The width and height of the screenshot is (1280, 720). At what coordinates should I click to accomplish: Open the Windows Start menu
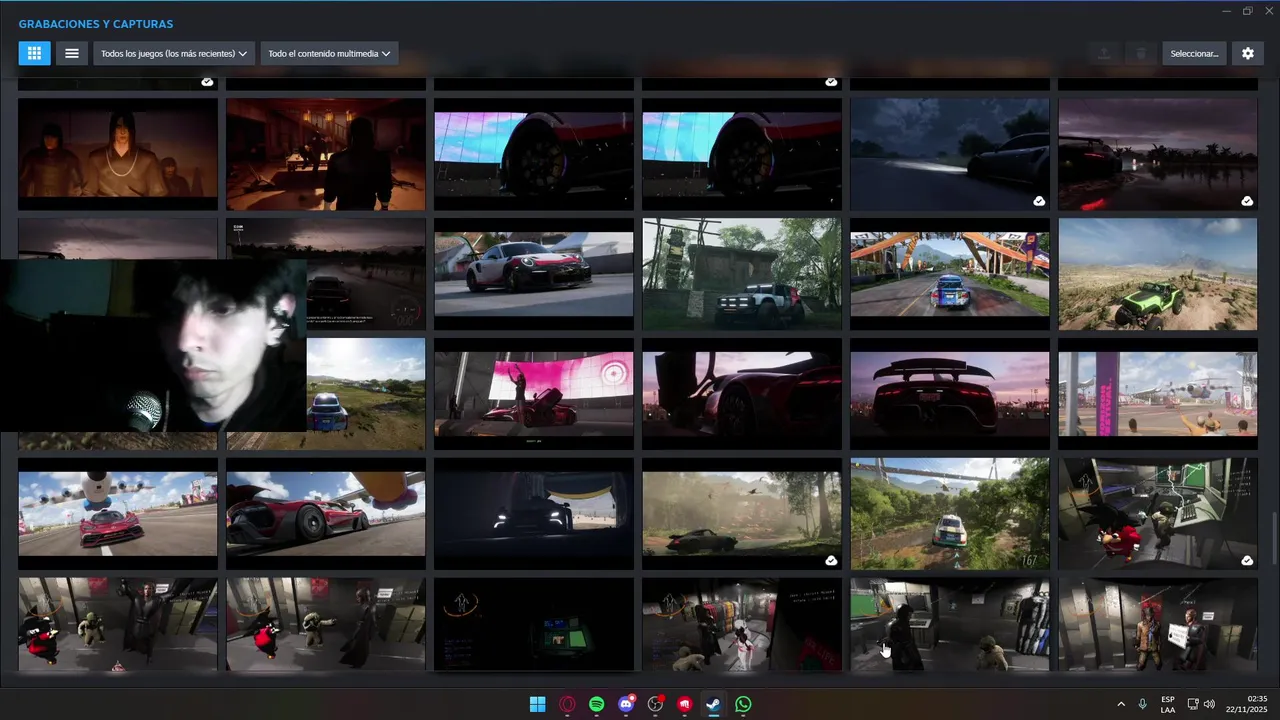pos(537,704)
